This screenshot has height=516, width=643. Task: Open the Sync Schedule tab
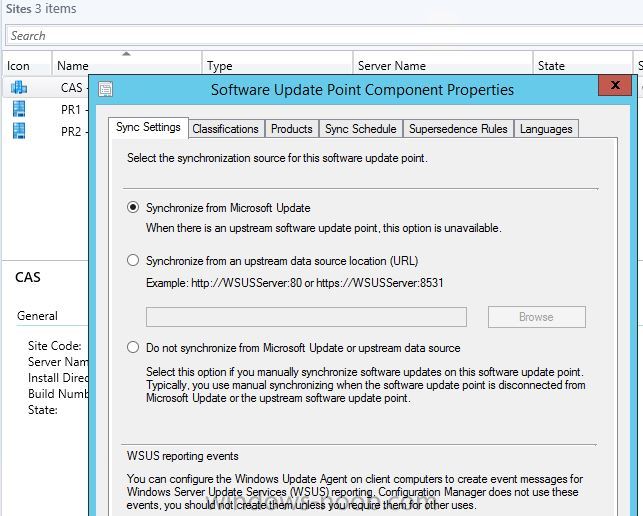360,129
